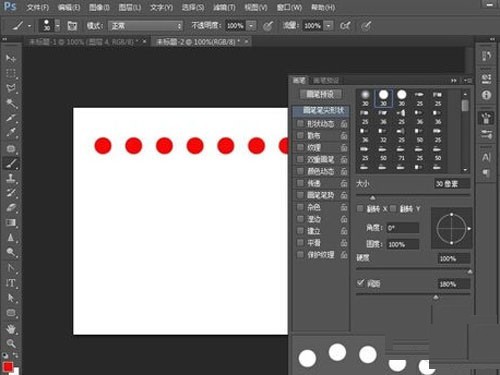Click the 角度 angle input field
The height and width of the screenshot is (375, 500).
point(402,228)
